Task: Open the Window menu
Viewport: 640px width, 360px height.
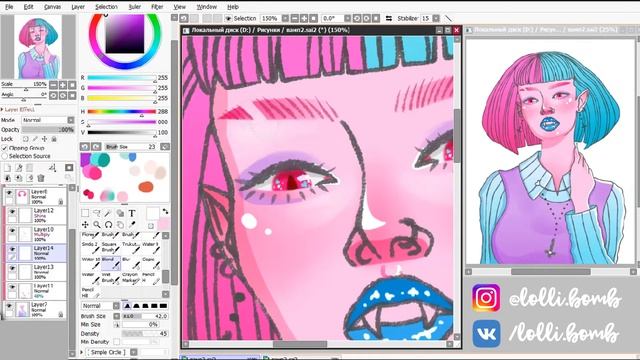Action: click(207, 7)
